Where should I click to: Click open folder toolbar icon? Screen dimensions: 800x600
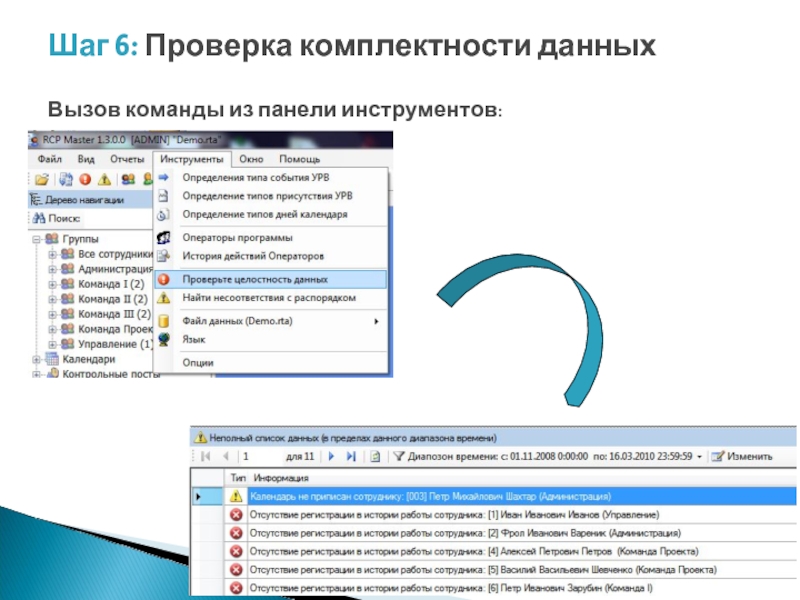(x=42, y=180)
